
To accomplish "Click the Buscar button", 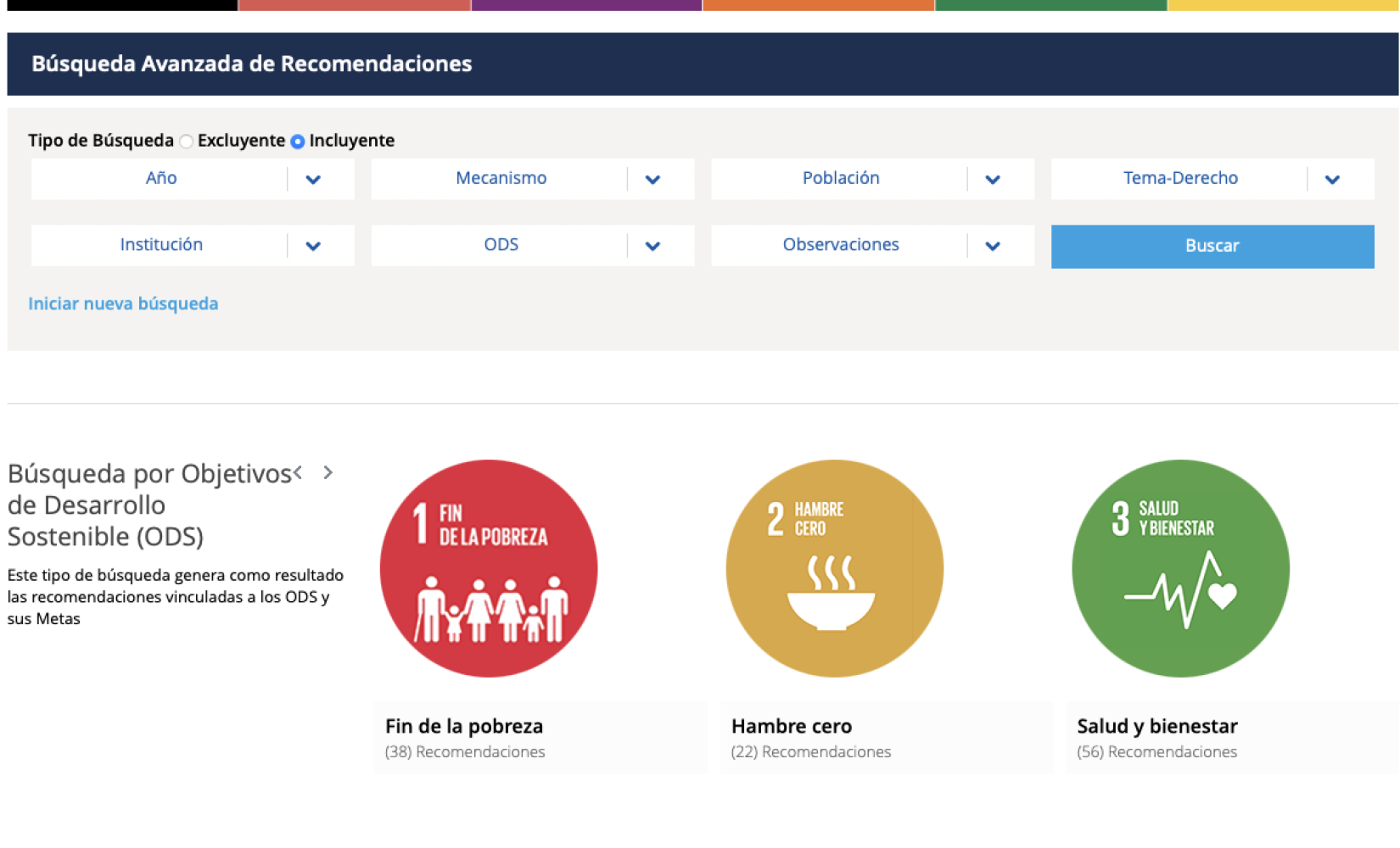I will coord(1212,246).
